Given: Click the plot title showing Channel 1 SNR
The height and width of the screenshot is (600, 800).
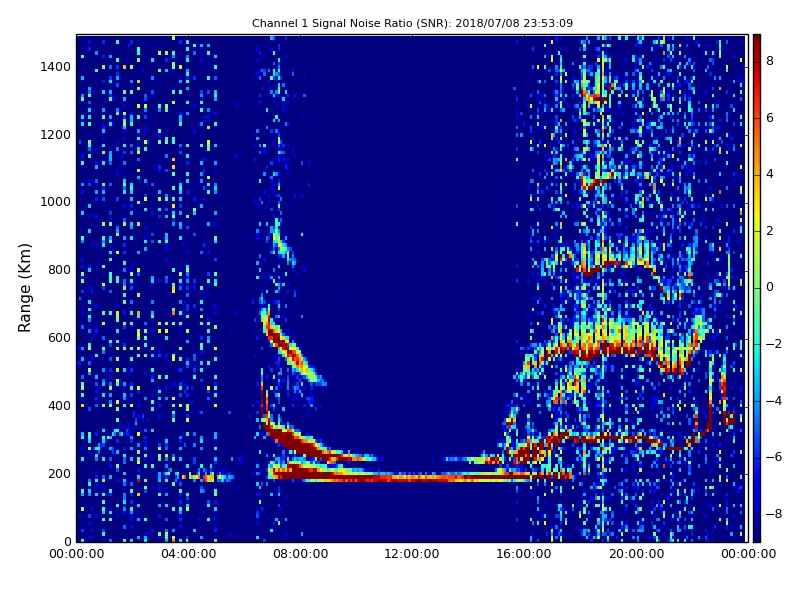Looking at the screenshot, I should [x=412, y=23].
